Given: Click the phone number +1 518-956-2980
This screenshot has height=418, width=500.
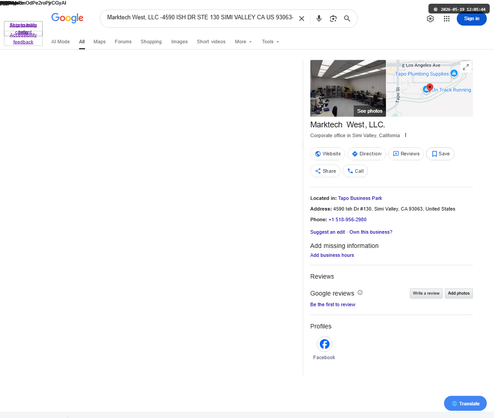Looking at the screenshot, I should coord(347,219).
